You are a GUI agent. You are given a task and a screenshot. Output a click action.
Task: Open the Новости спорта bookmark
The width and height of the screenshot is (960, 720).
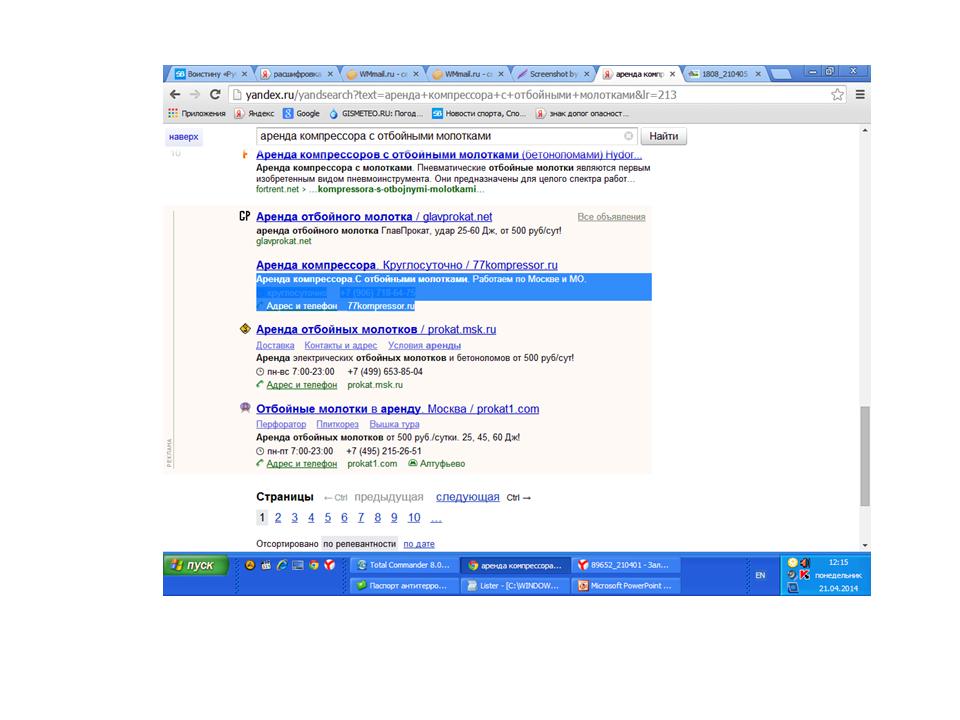(x=479, y=113)
